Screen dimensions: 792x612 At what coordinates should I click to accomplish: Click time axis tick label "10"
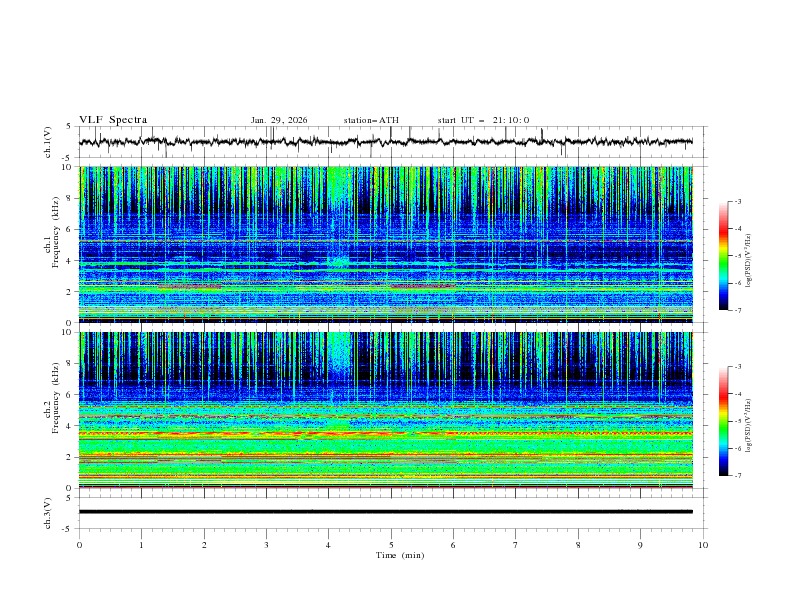point(703,545)
